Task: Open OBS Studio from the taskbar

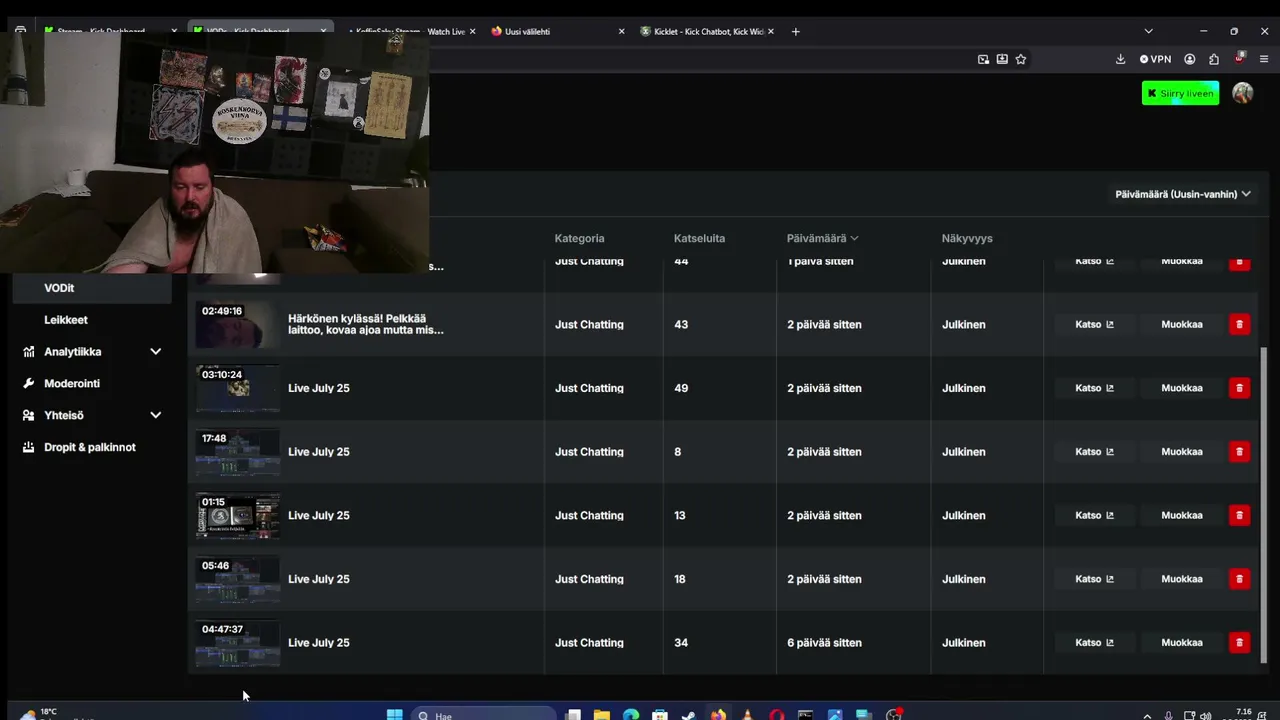Action: [894, 714]
